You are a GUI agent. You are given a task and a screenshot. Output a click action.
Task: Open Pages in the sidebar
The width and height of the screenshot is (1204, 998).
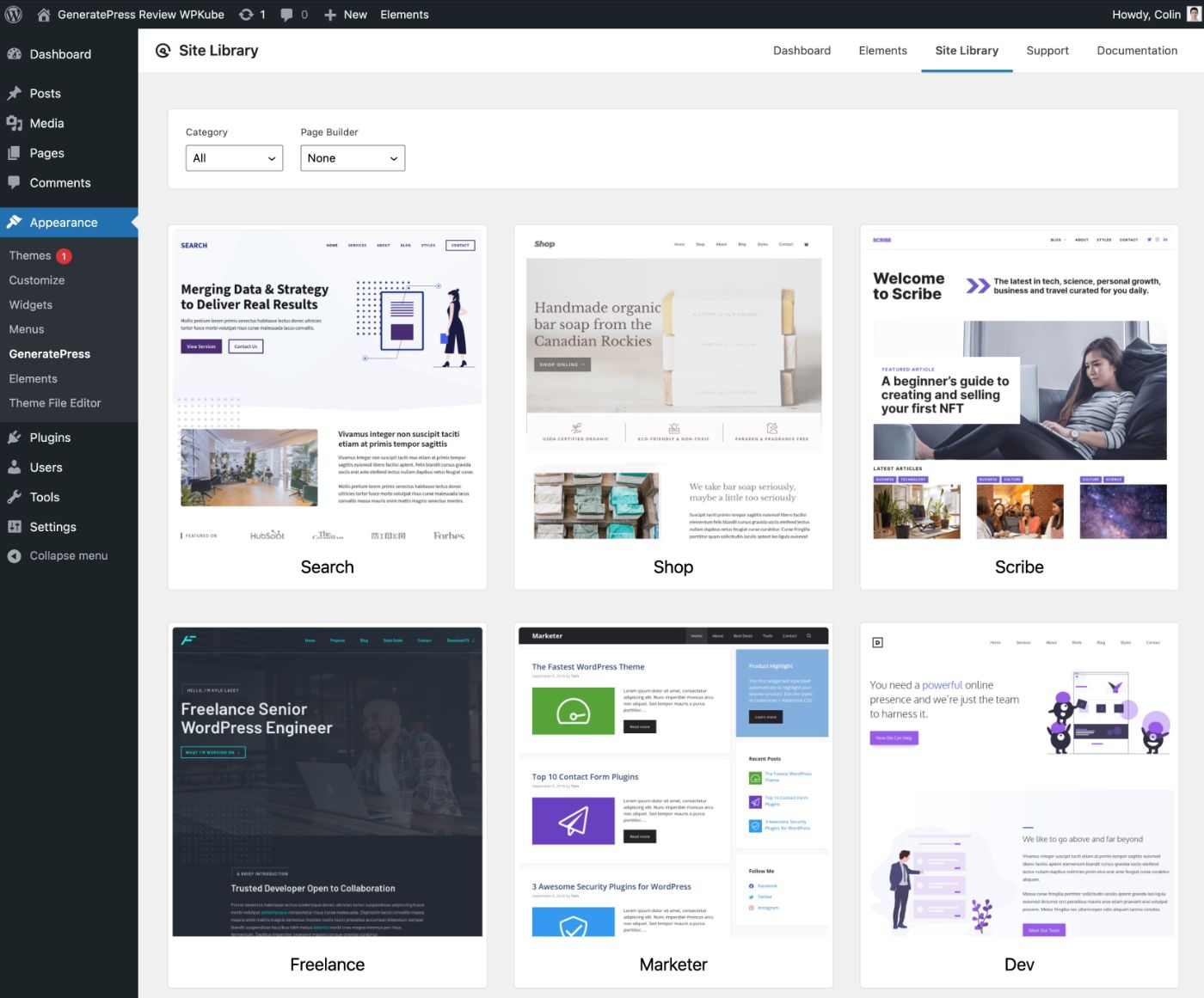[46, 153]
